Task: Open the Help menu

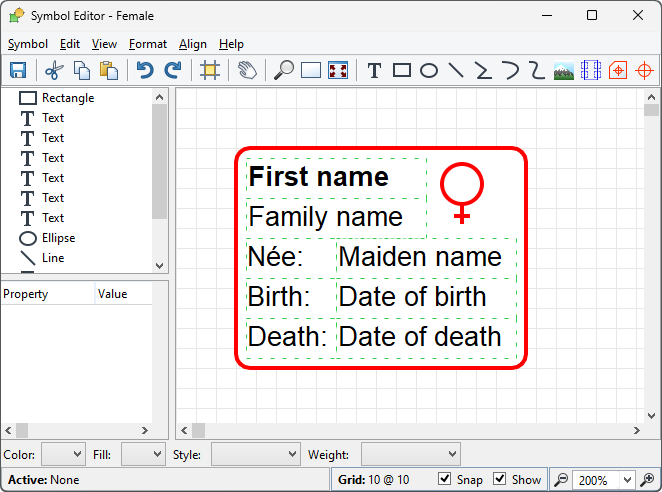Action: click(x=231, y=44)
